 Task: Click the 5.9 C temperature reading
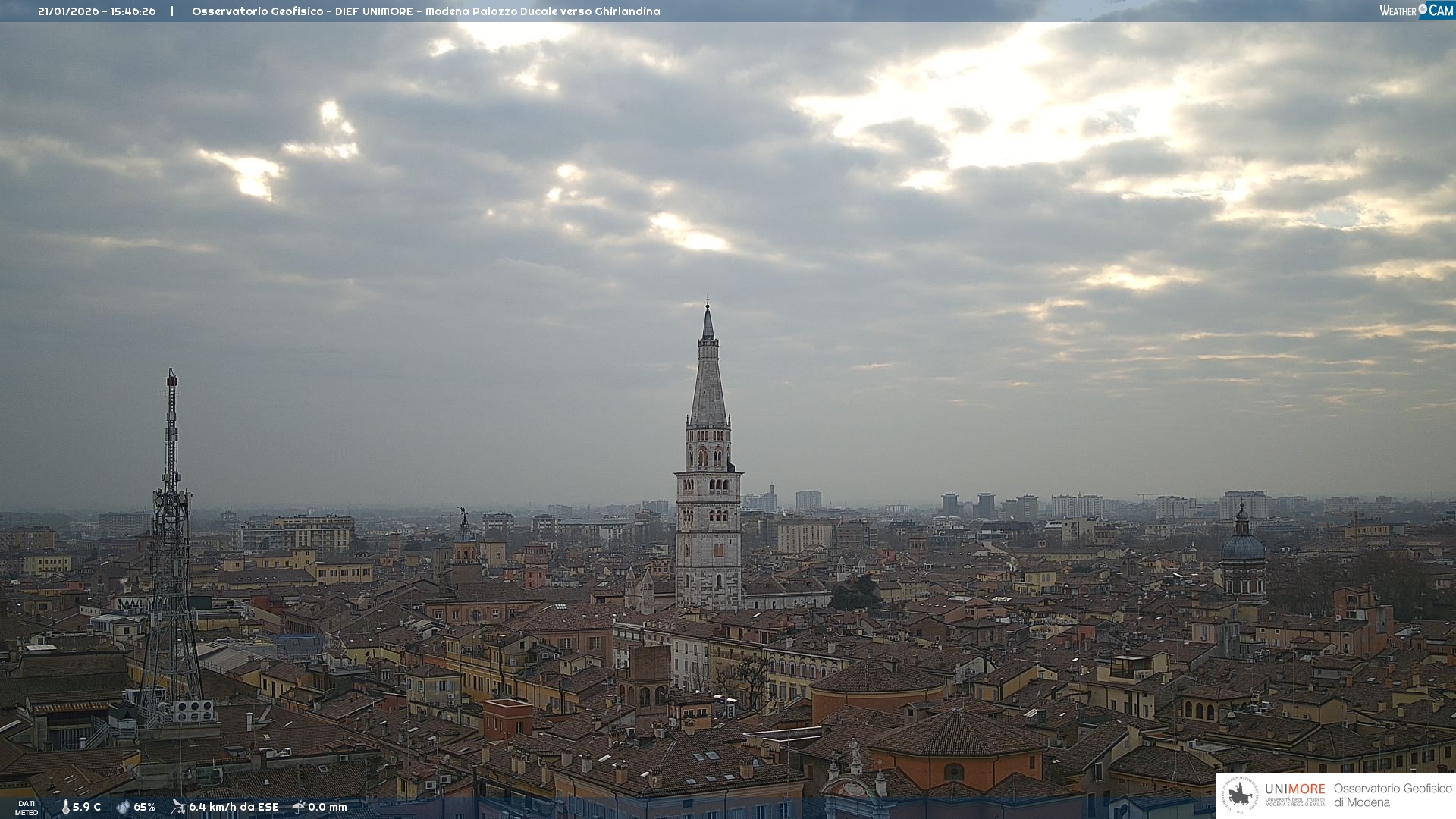click(86, 807)
